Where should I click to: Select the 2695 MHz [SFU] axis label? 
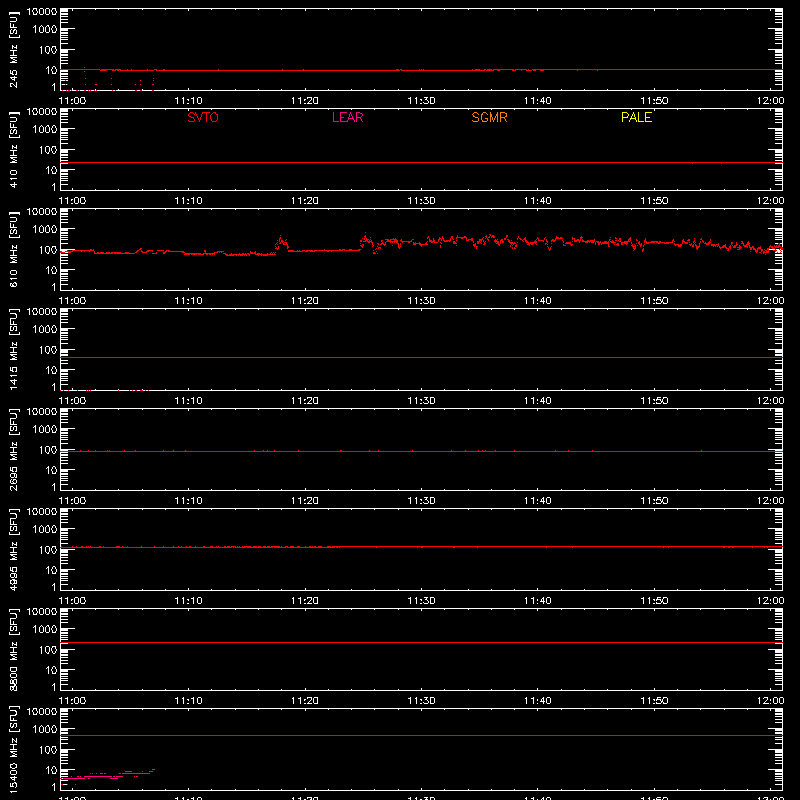13,449
